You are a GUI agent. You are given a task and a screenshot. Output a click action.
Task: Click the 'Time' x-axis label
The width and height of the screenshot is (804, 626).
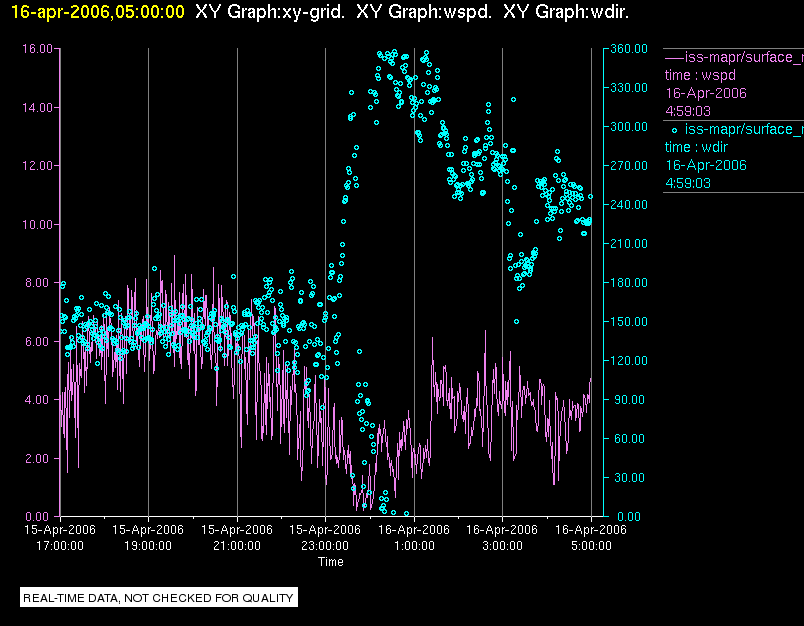[x=330, y=562]
